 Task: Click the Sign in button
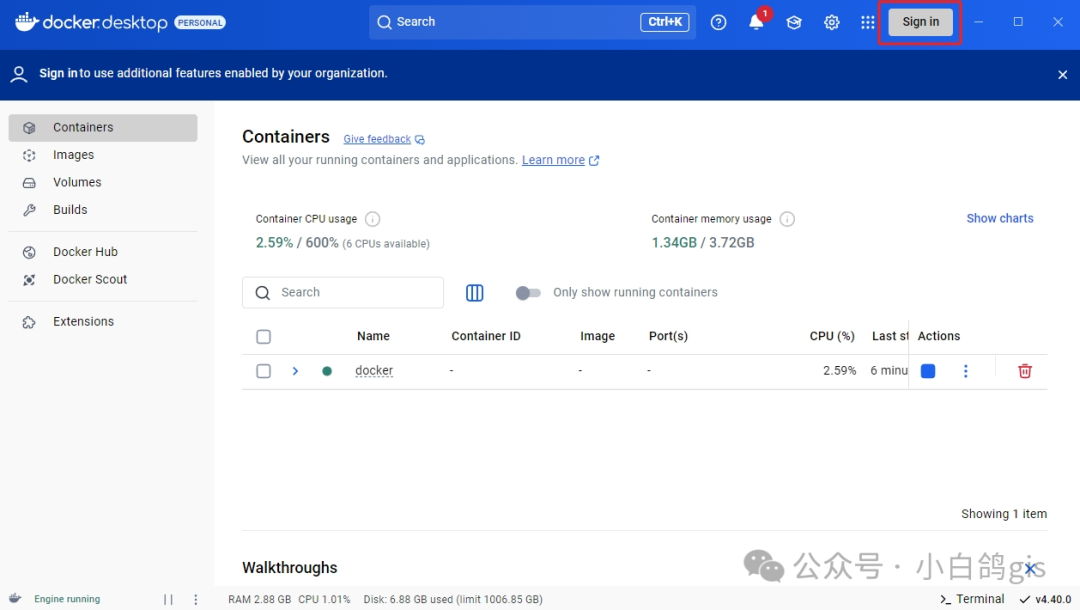pos(920,22)
